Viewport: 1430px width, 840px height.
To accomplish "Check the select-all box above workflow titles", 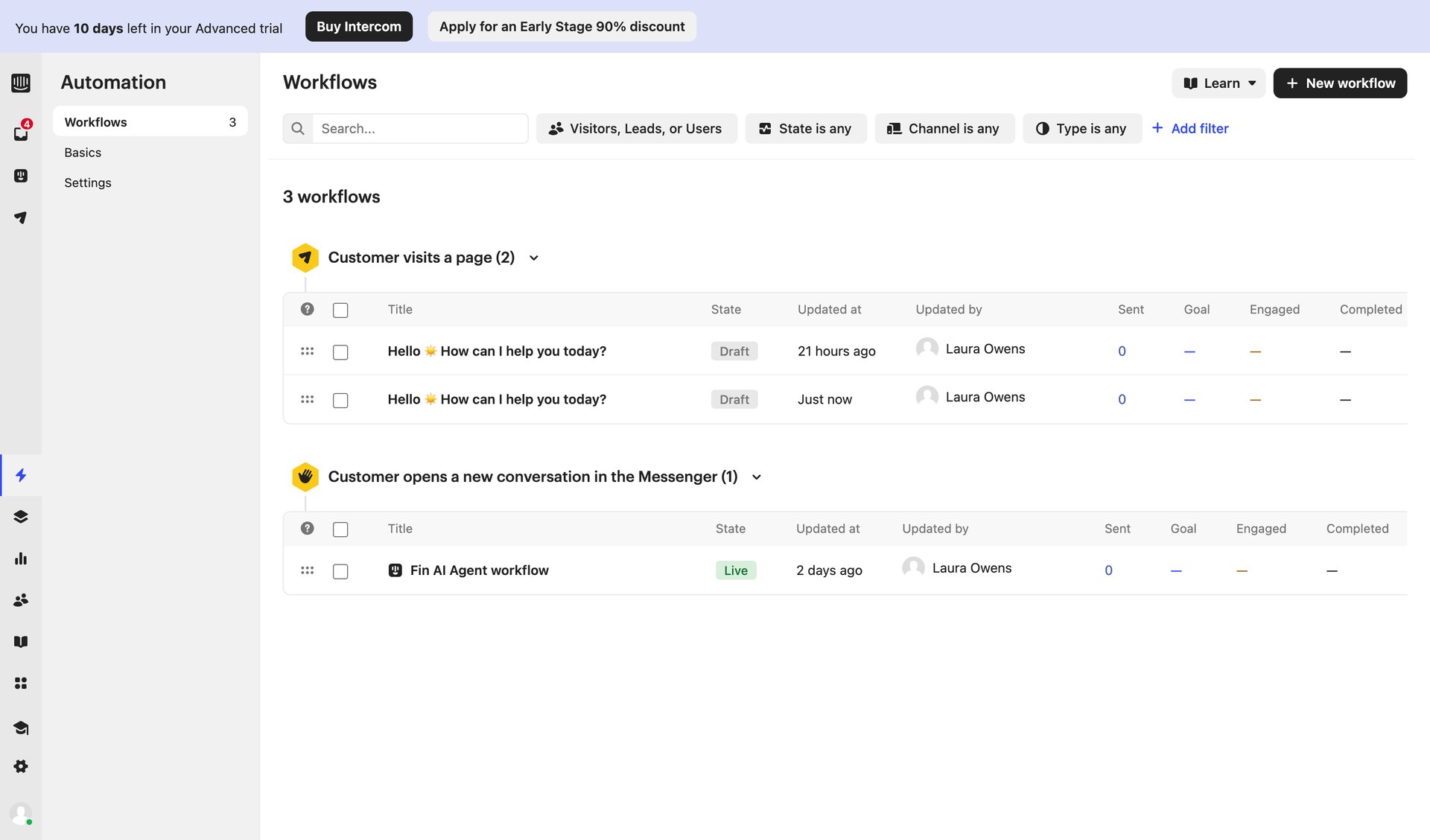I will tap(340, 309).
